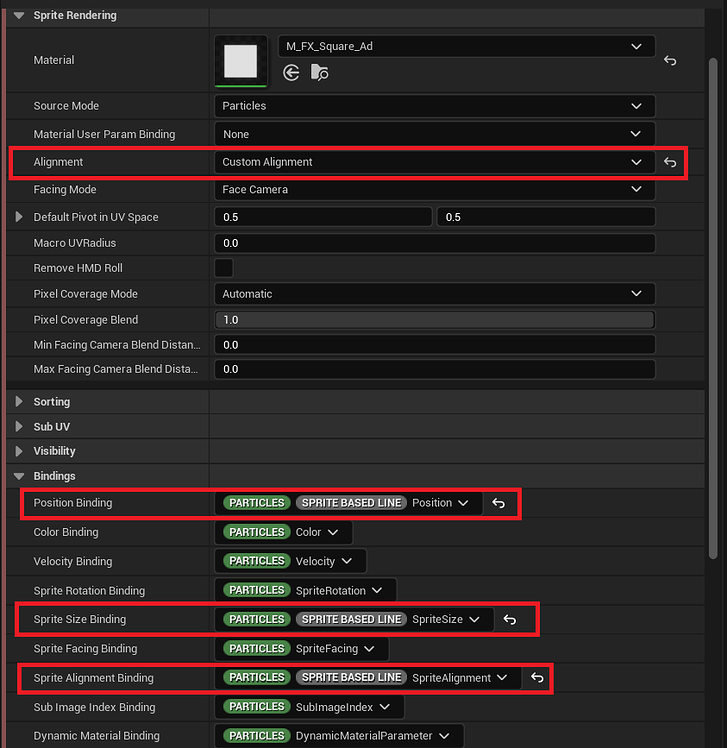The width and height of the screenshot is (727, 748).
Task: Reset Alignment to default value
Action: pyautogui.click(x=670, y=162)
